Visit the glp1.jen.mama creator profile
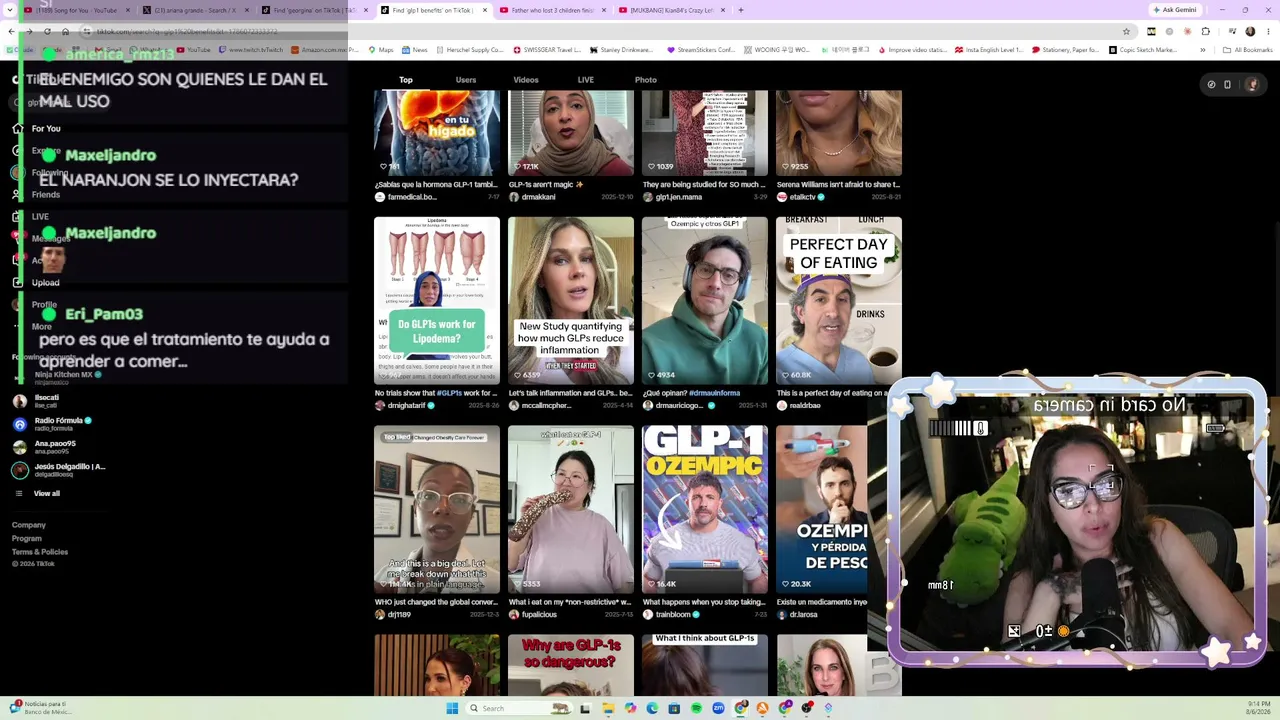1280x720 pixels. 679,197
